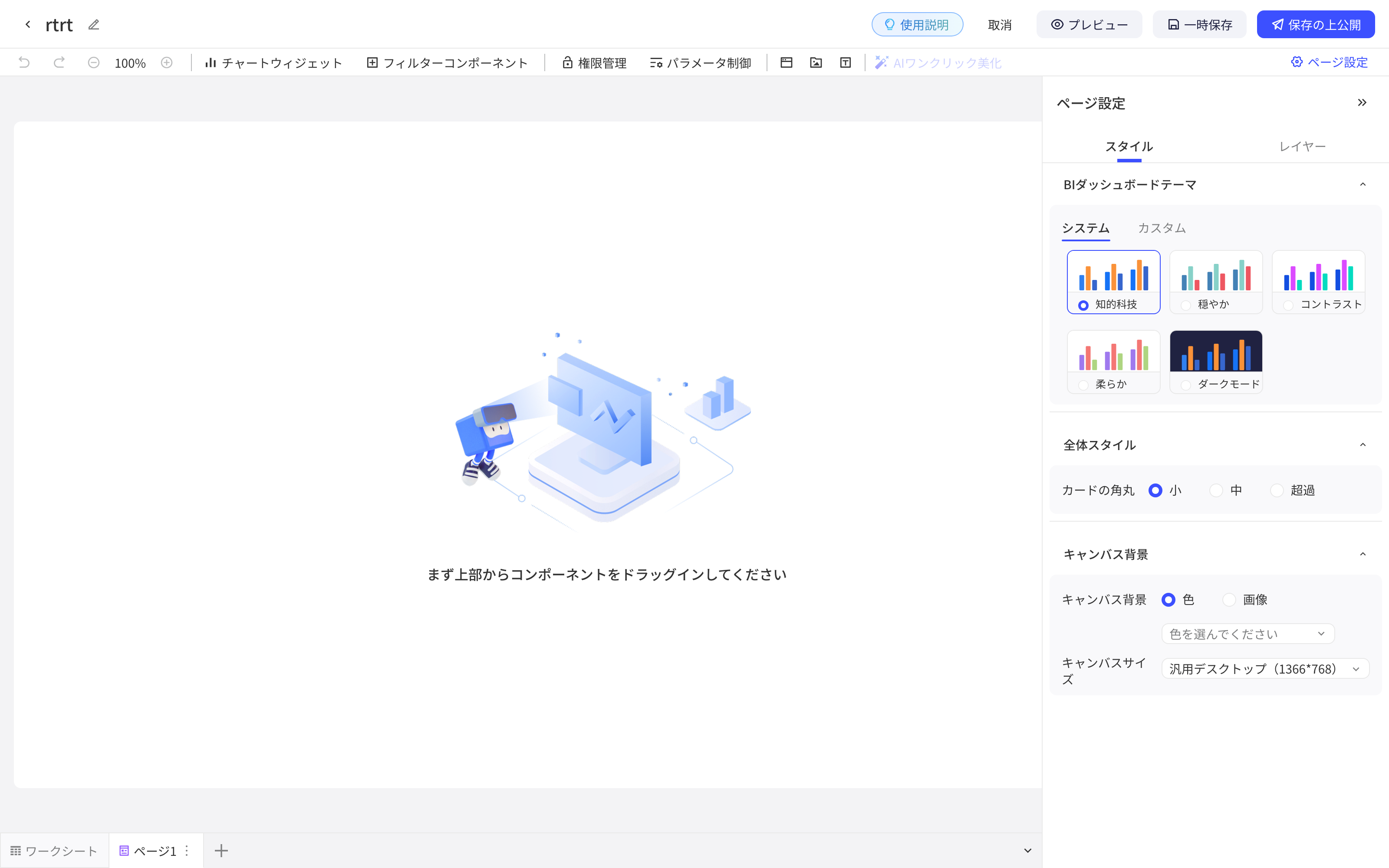
Task: Choose the ダークモード theme
Action: tap(1216, 362)
